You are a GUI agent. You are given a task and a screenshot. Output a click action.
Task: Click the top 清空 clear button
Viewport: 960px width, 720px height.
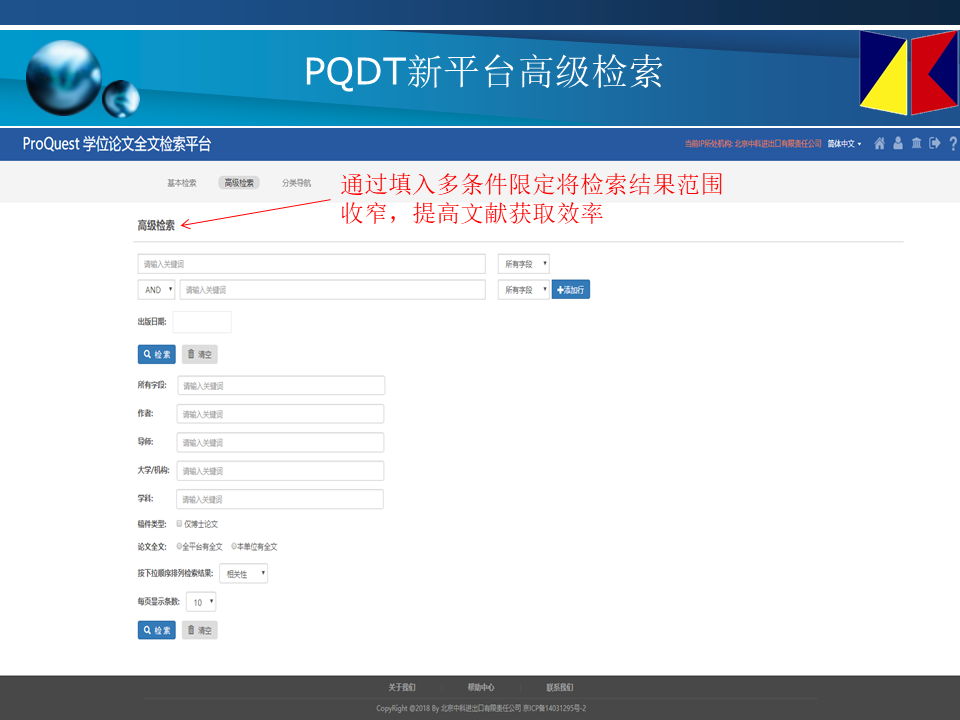200,354
